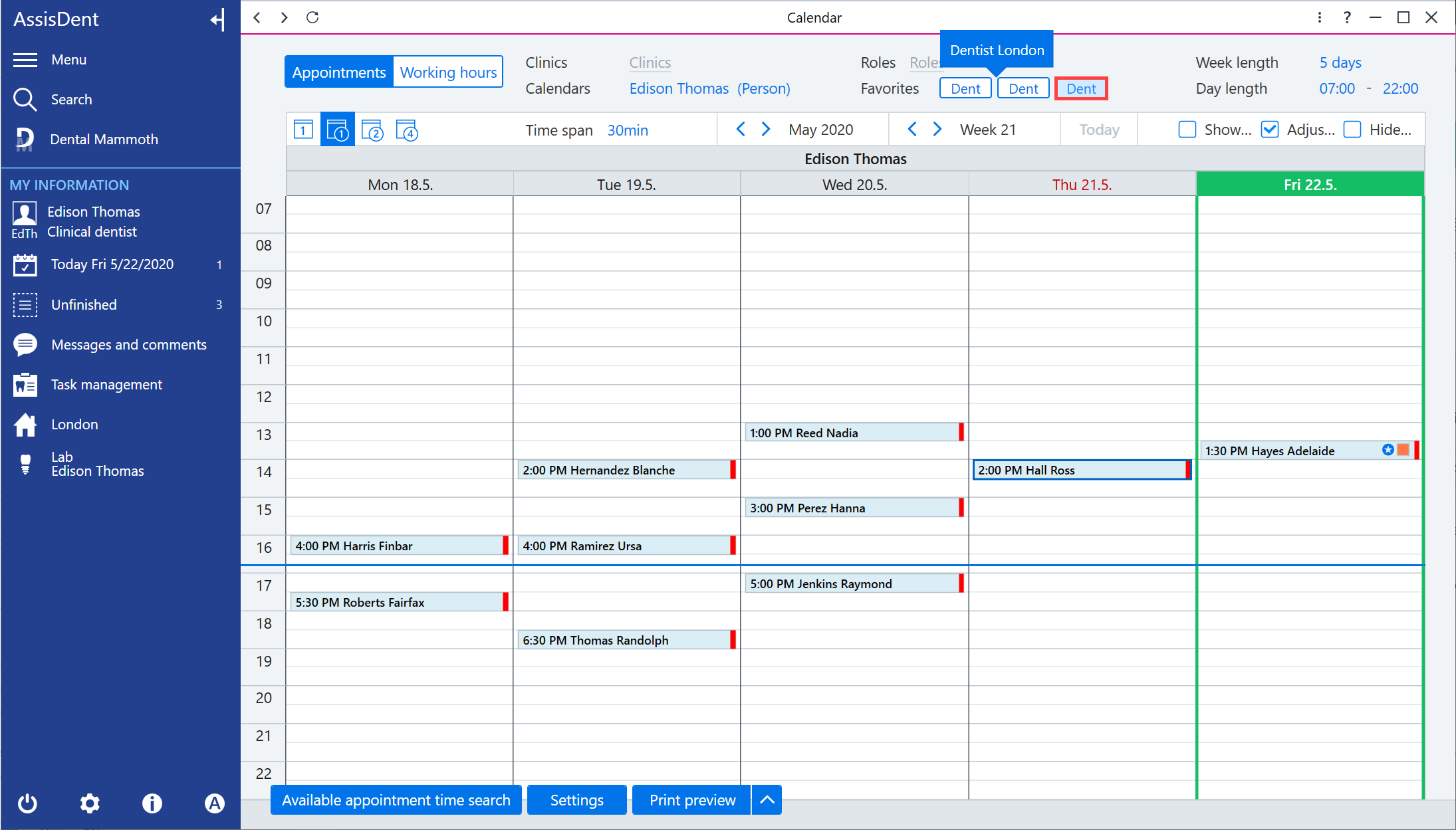Screen dimensions: 1456x830
Task: Toggle the Show... checkbox
Action: coord(1187,130)
